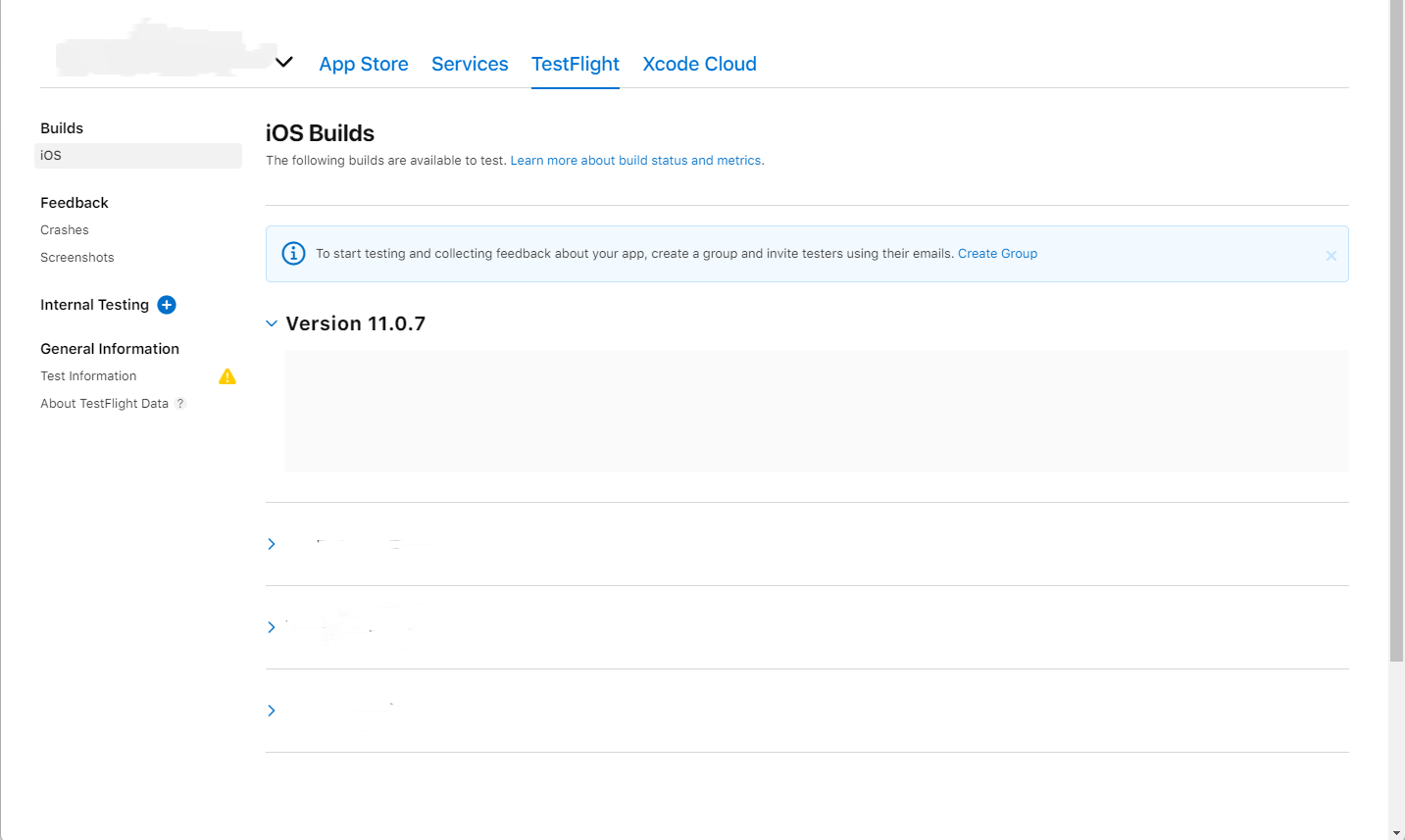
Task: Add internal testing group with plus icon
Action: [167, 305]
